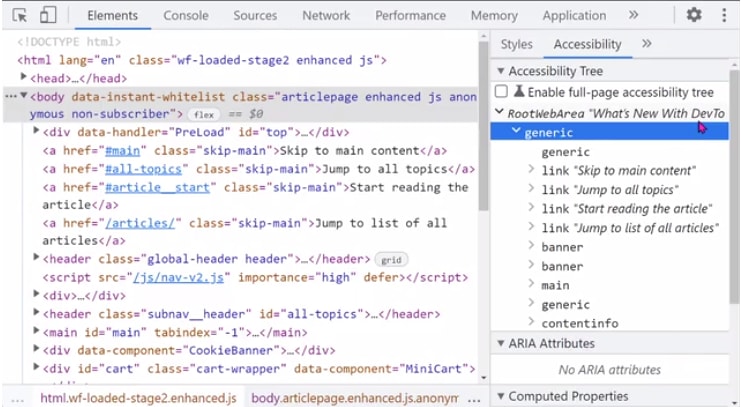Open the three-dot DevTools menu
741x407 pixels.
click(724, 15)
